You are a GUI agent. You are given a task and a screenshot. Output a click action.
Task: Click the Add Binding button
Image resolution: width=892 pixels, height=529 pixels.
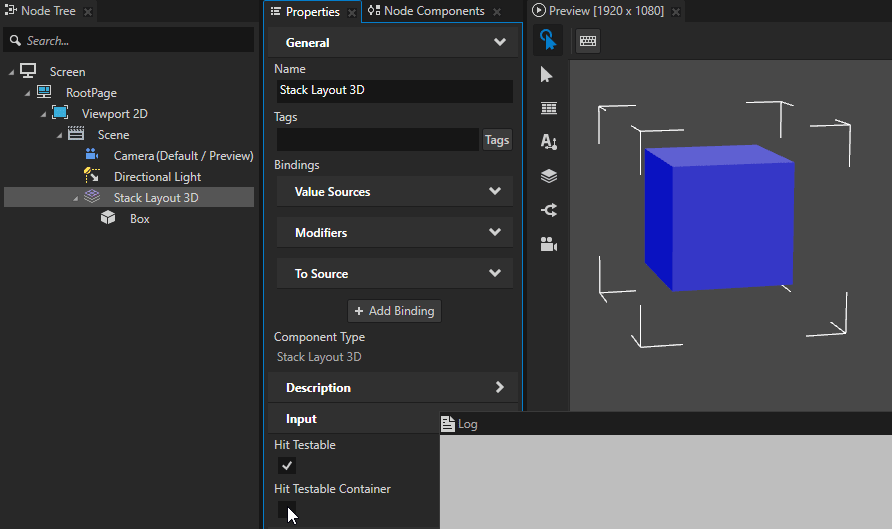(394, 311)
